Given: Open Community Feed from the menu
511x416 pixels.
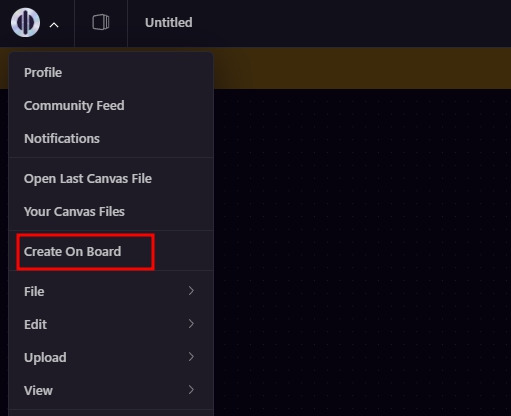Looking at the screenshot, I should (x=111, y=106).
